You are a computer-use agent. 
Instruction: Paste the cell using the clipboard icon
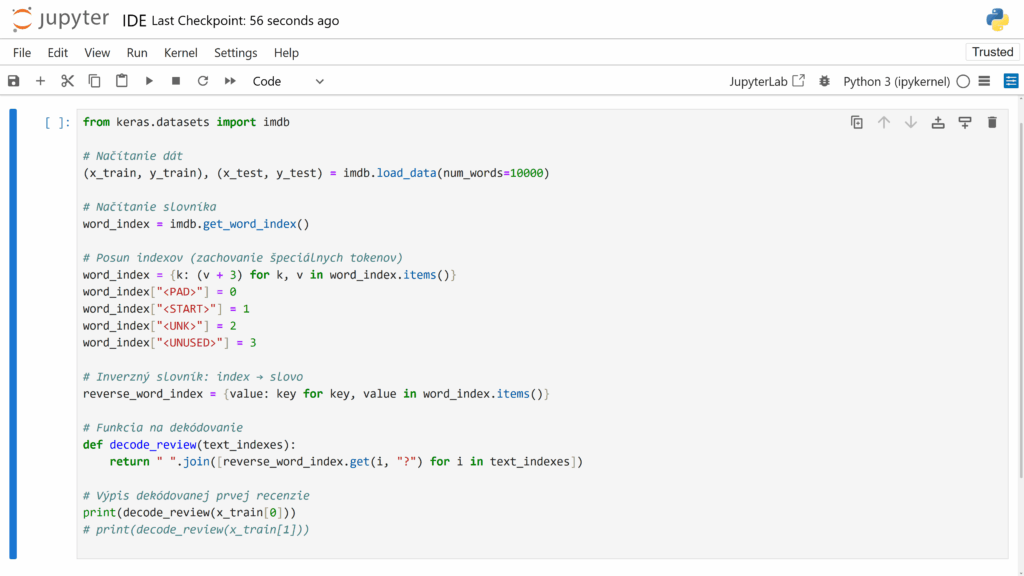click(121, 81)
